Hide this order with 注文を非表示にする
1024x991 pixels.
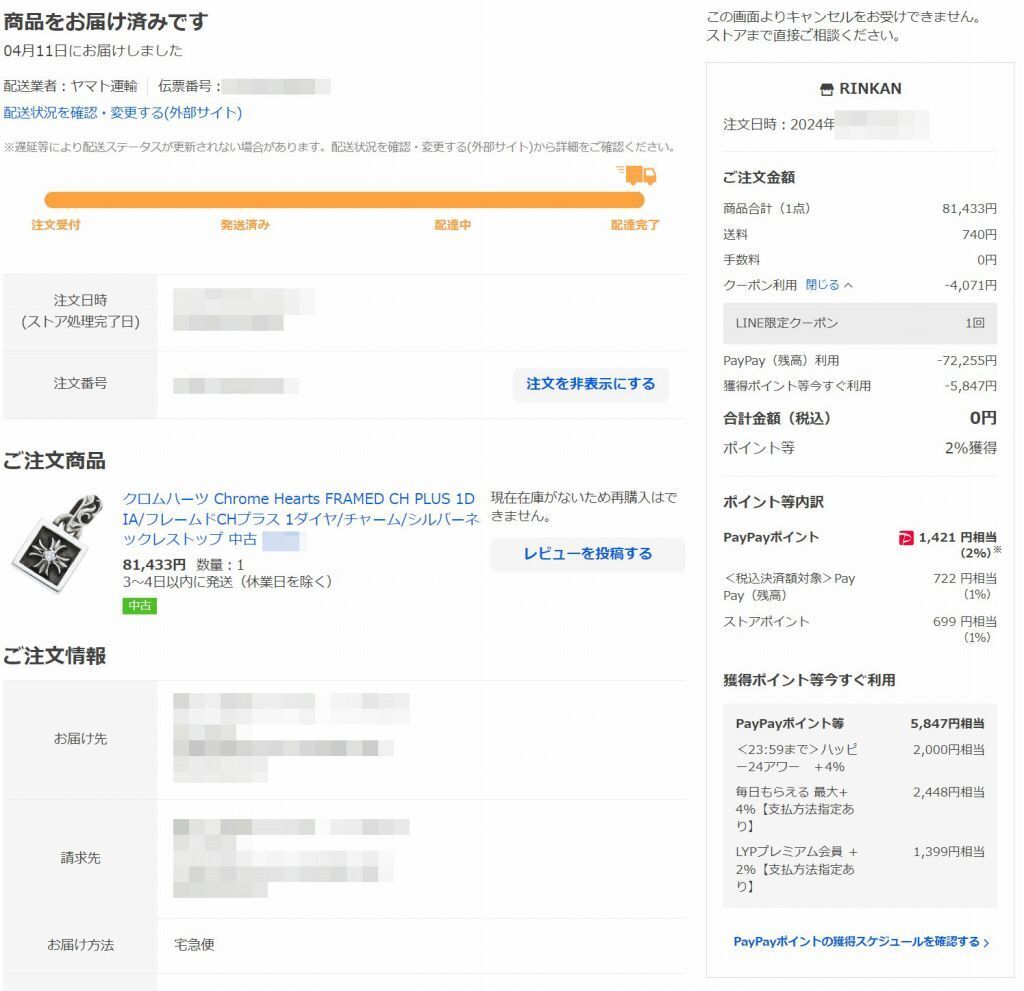coord(590,384)
